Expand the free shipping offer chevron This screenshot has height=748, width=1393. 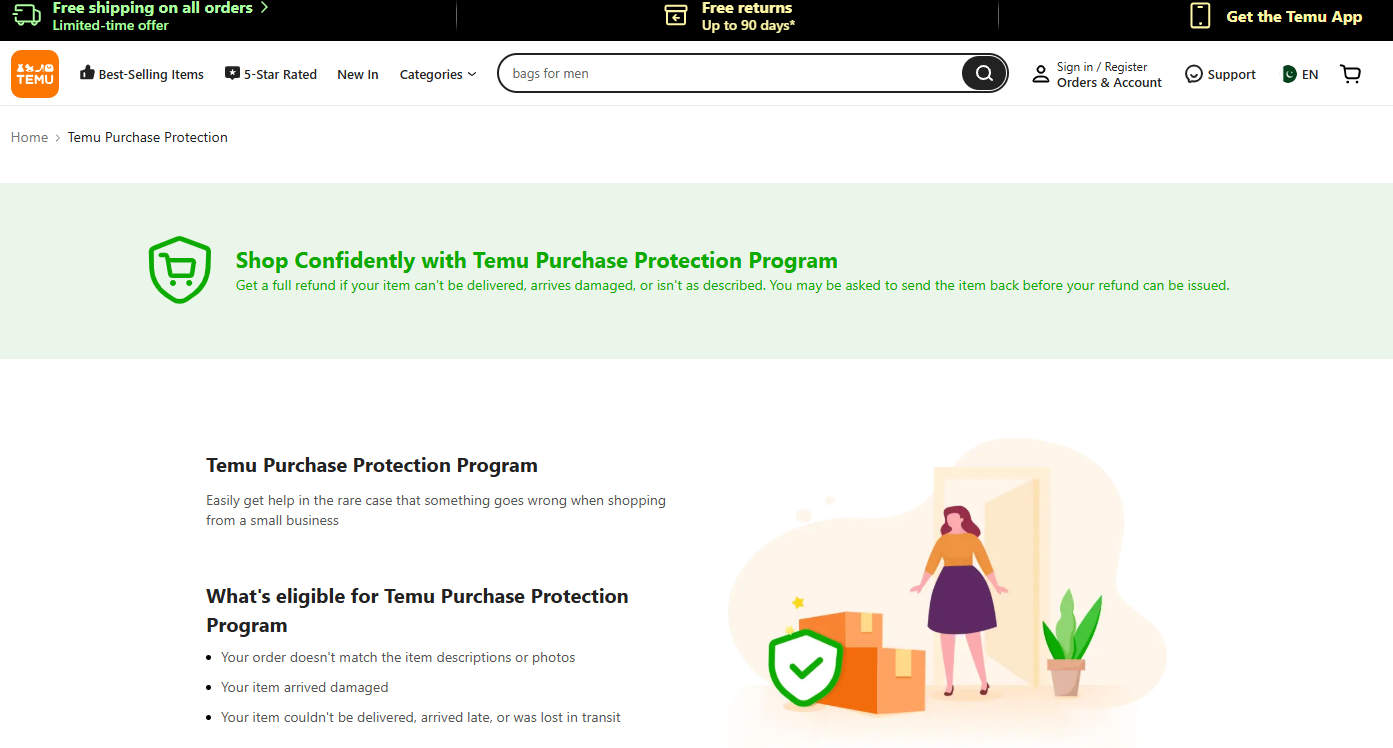click(264, 8)
